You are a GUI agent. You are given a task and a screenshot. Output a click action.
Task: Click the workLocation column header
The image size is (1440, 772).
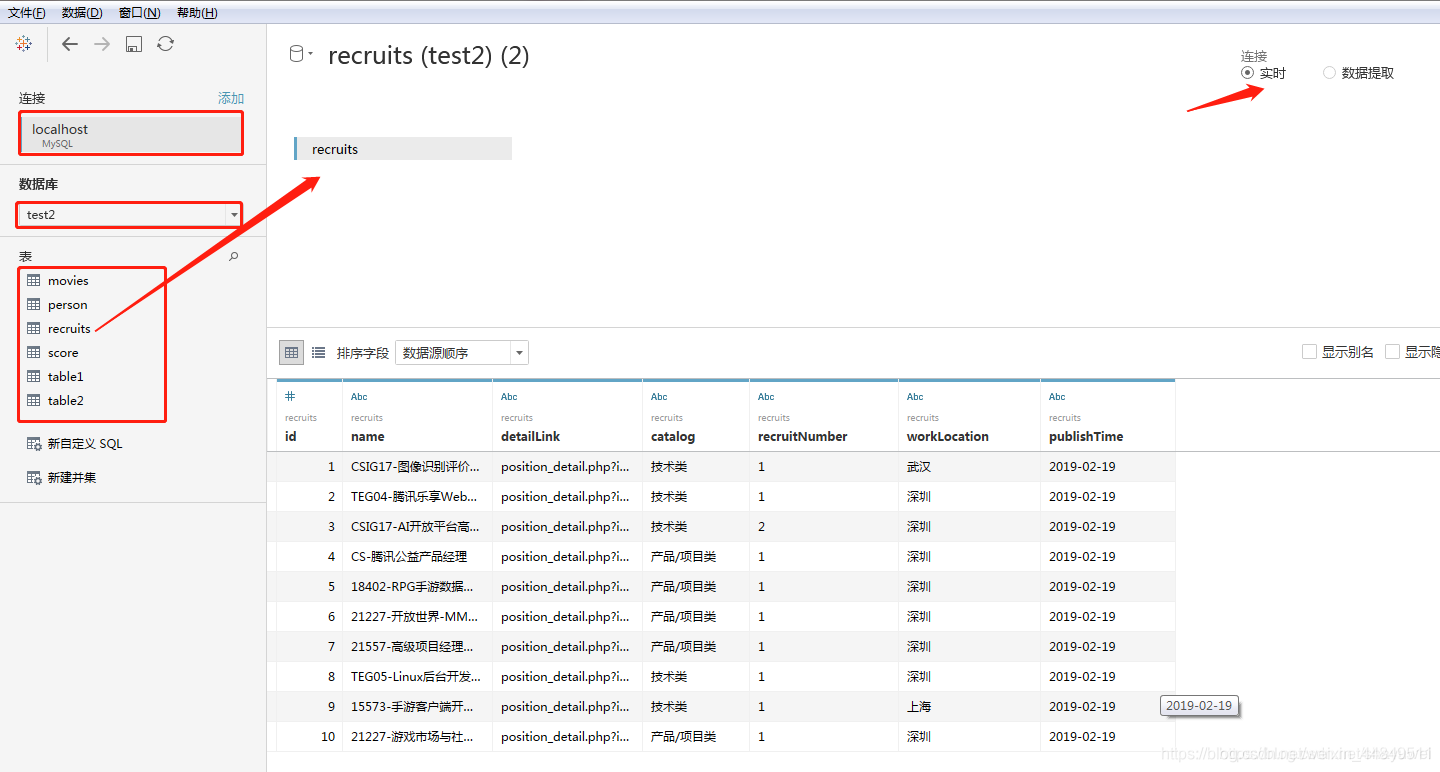(947, 437)
